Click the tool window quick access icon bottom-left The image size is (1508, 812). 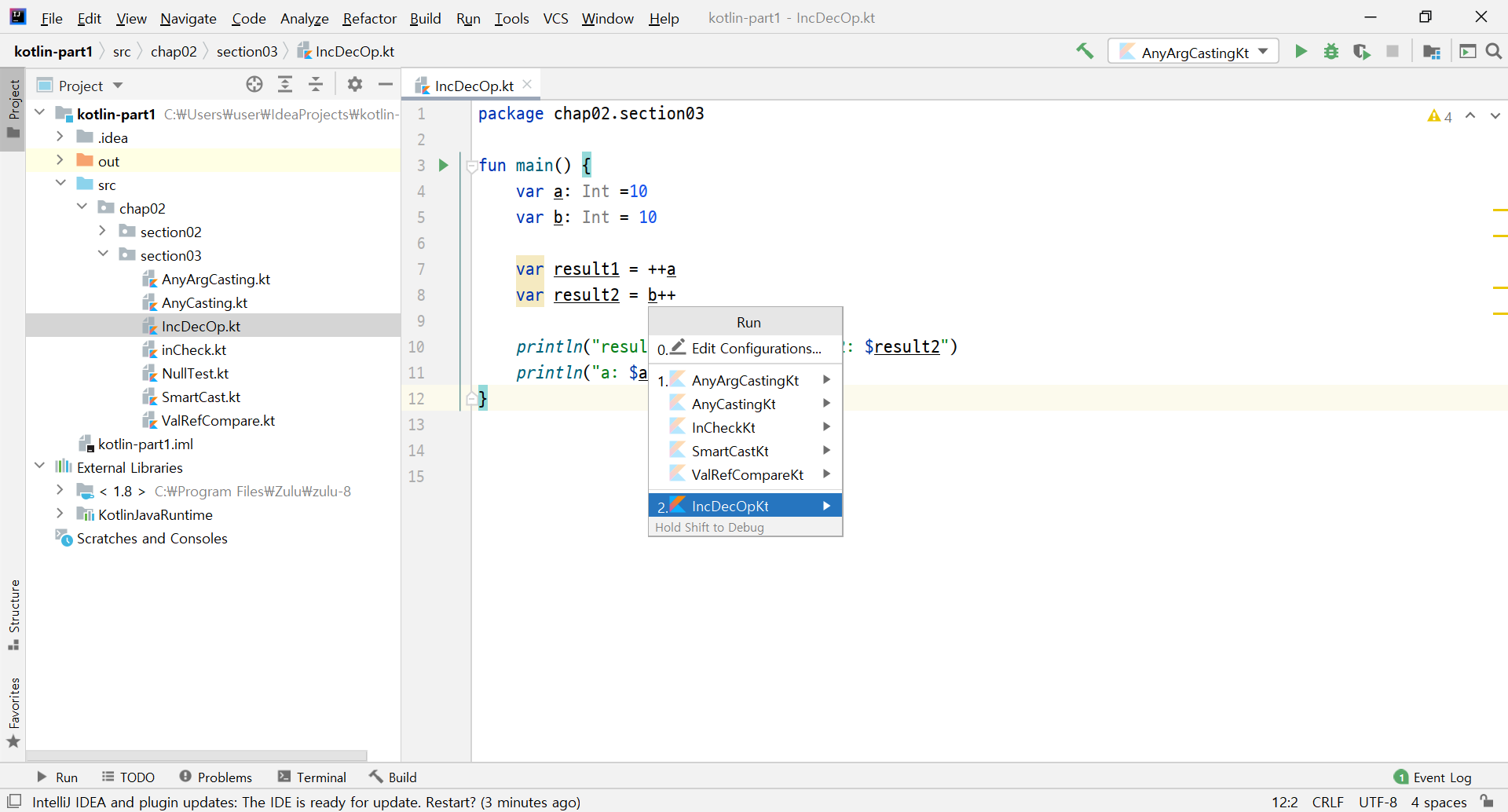pyautogui.click(x=14, y=801)
